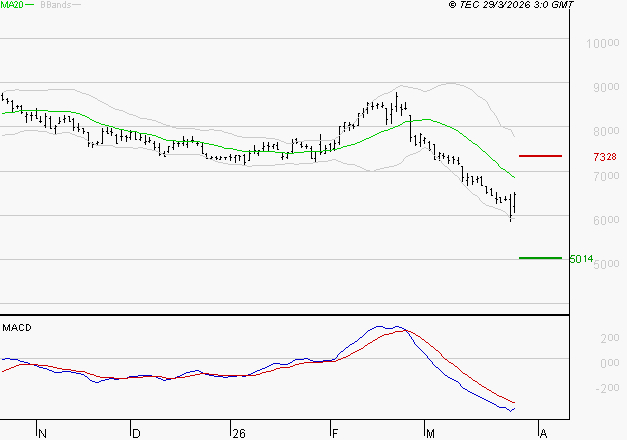The image size is (627, 440).
Task: Click the MA20 legend label
Action: pyautogui.click(x=12, y=4)
